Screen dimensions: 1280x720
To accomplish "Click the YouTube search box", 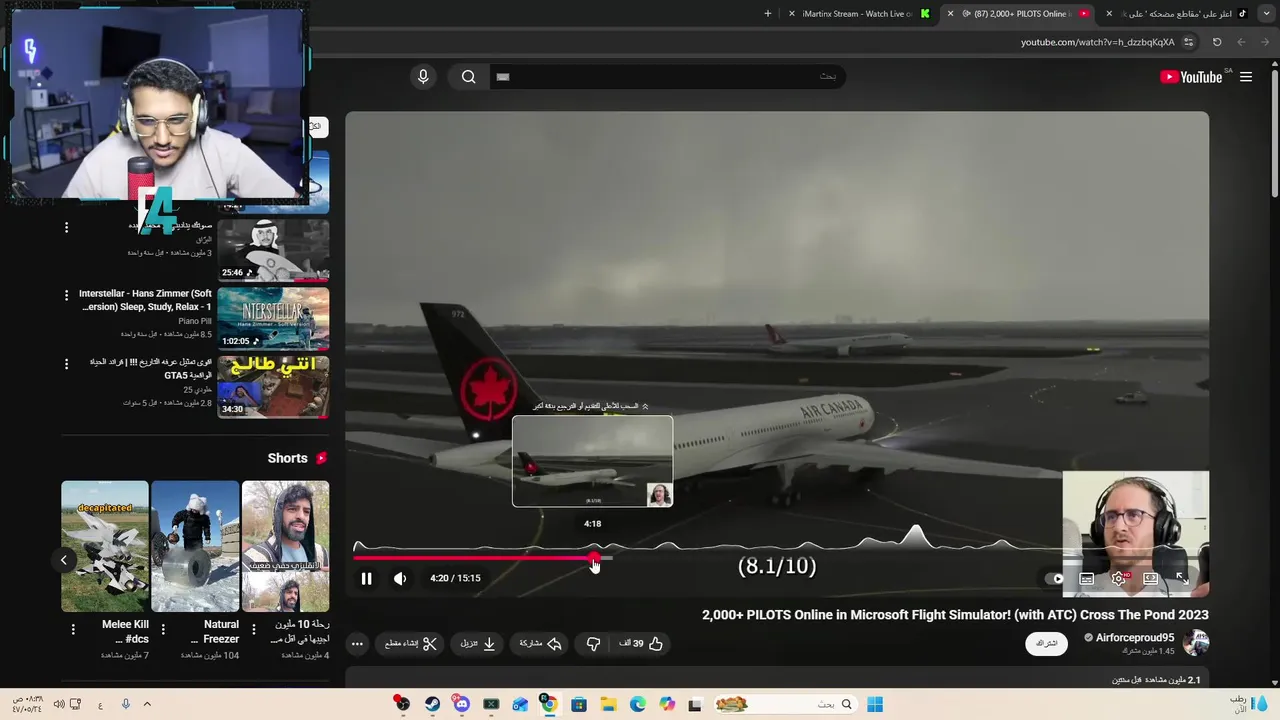I will coord(667,77).
